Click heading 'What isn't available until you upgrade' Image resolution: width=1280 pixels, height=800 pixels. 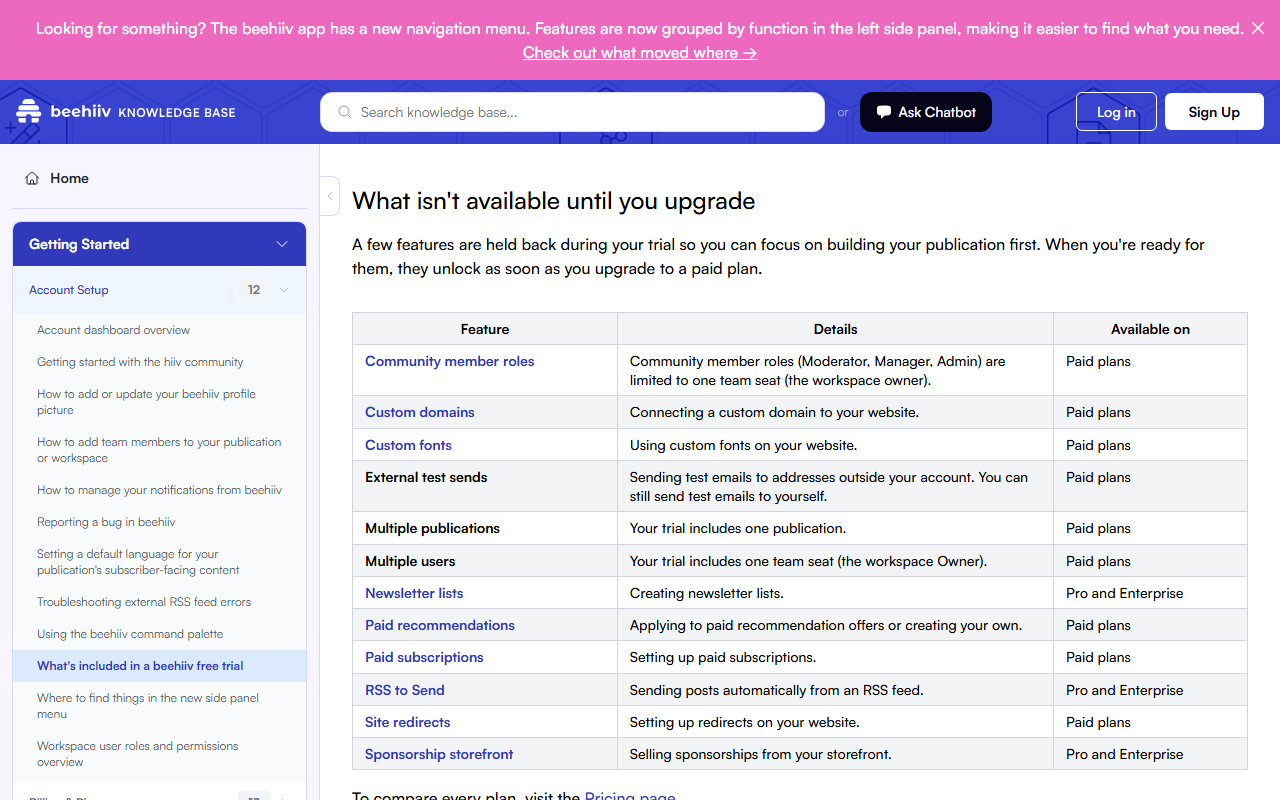click(553, 201)
